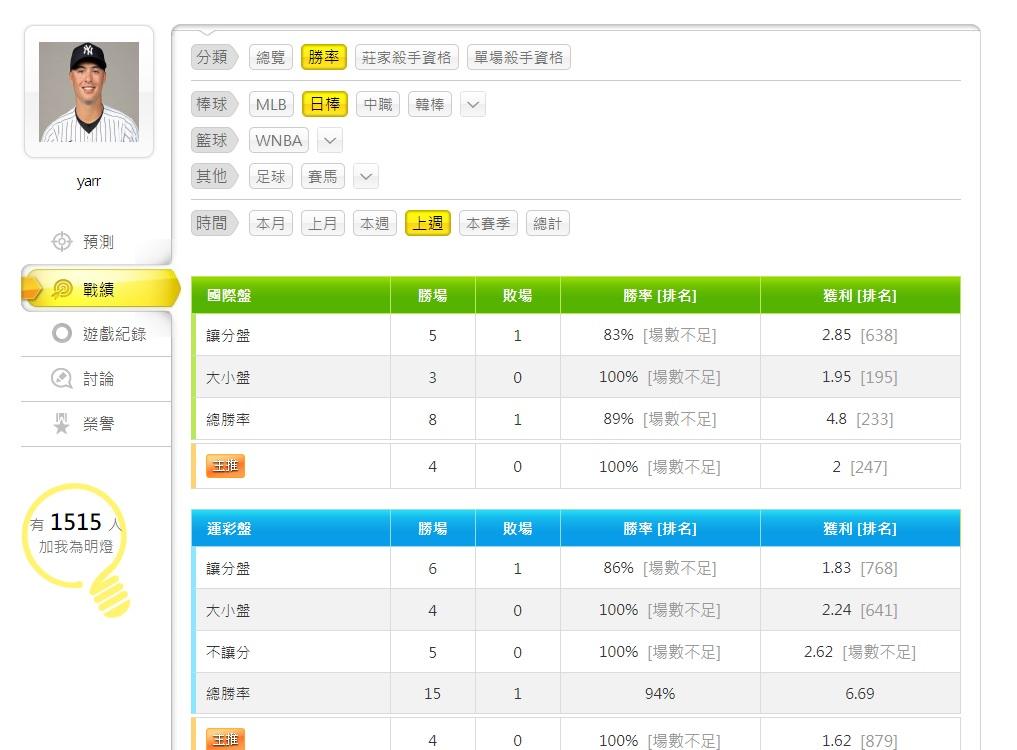1017x750 pixels.
Task: Set time range to 上月
Action: click(x=322, y=223)
